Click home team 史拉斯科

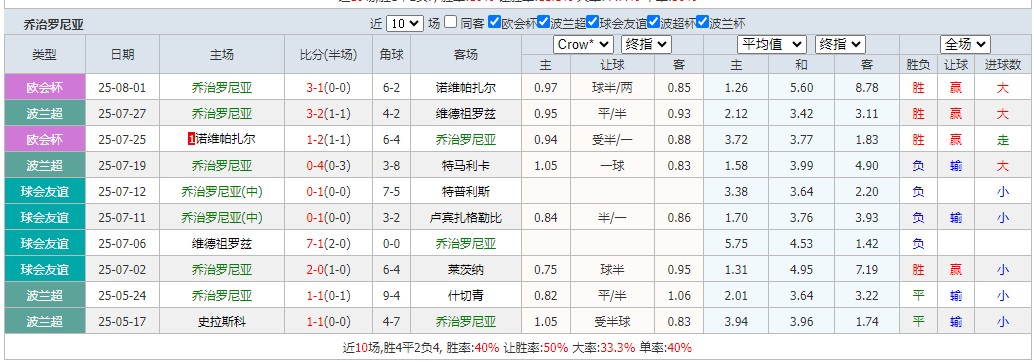(222, 322)
